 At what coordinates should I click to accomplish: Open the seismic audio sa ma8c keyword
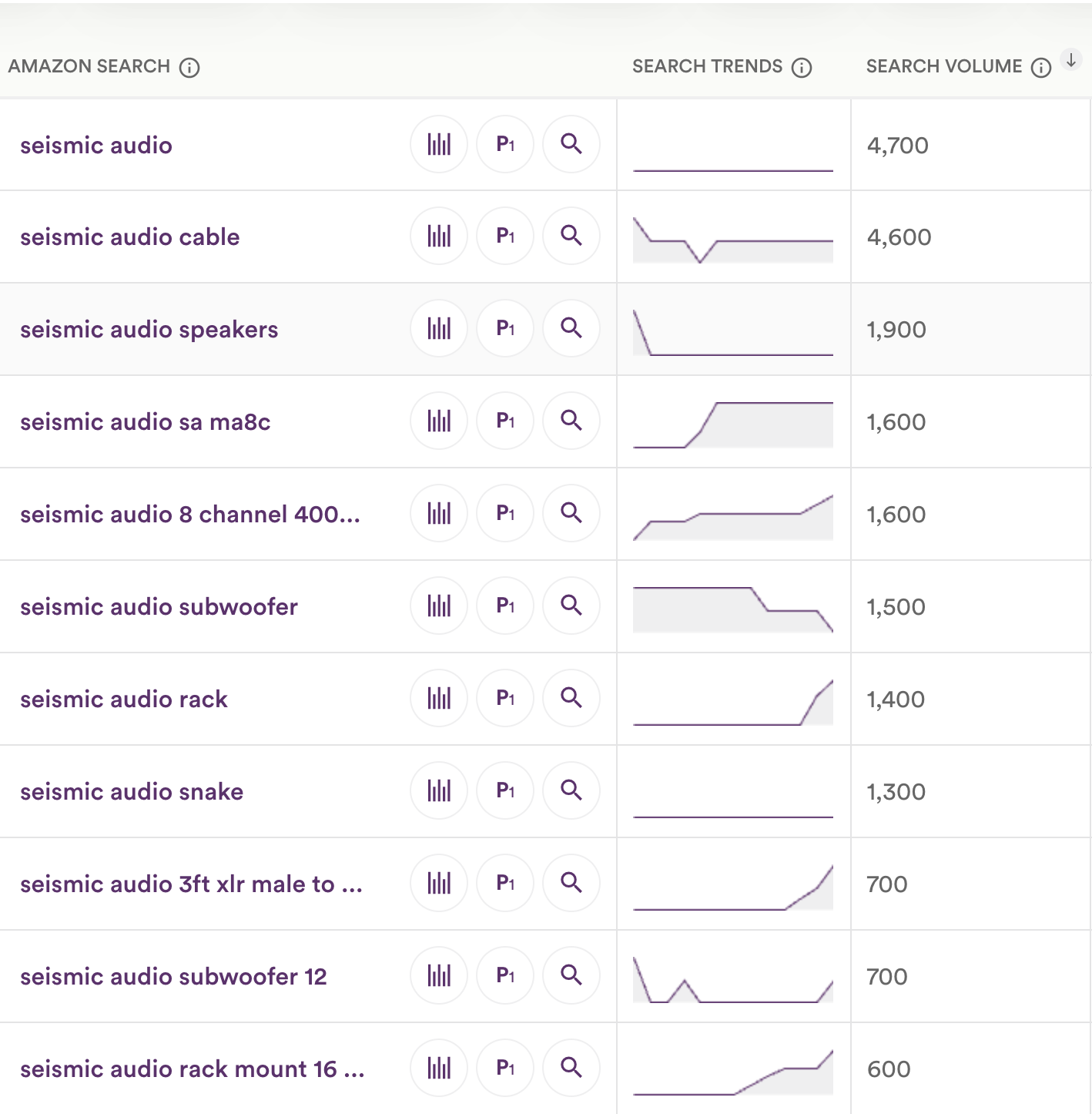(x=146, y=421)
